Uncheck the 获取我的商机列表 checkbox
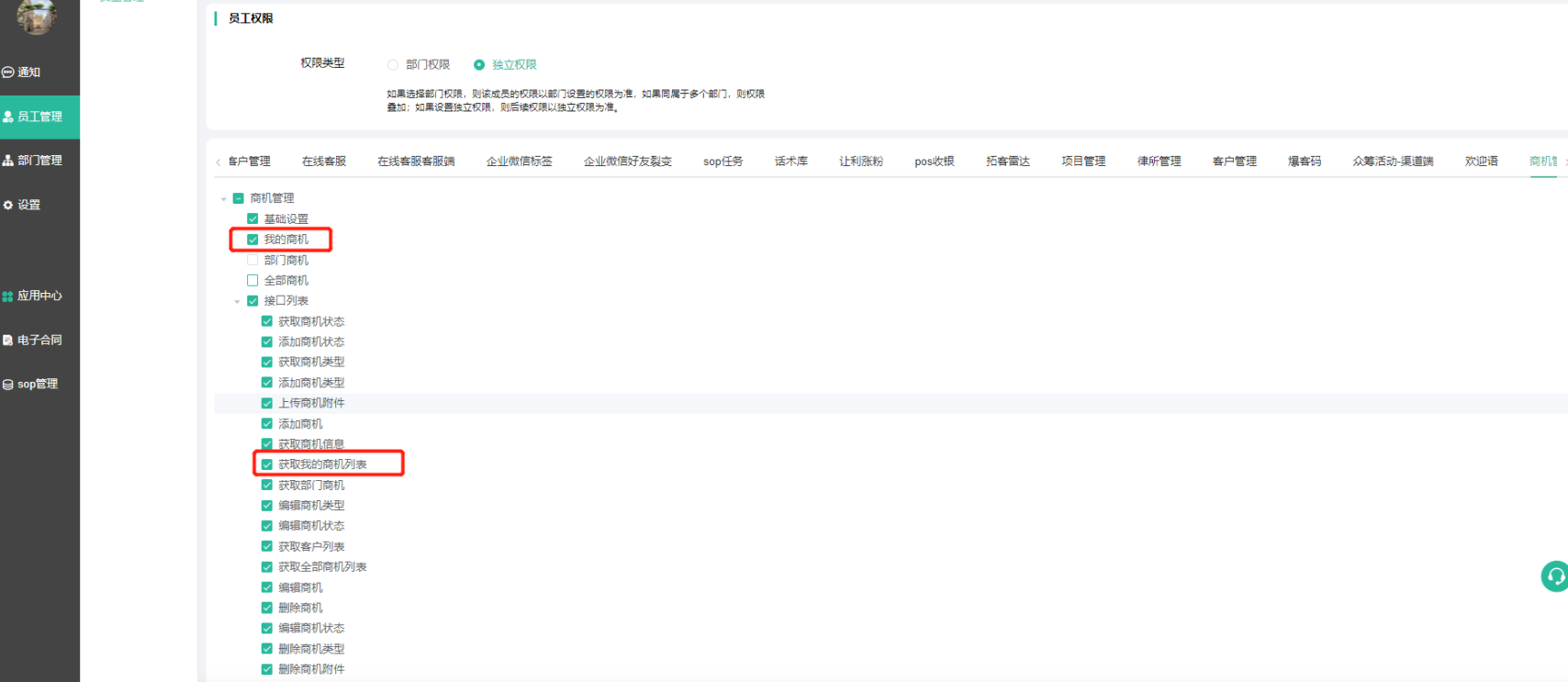Image resolution: width=1568 pixels, height=682 pixels. (x=267, y=464)
